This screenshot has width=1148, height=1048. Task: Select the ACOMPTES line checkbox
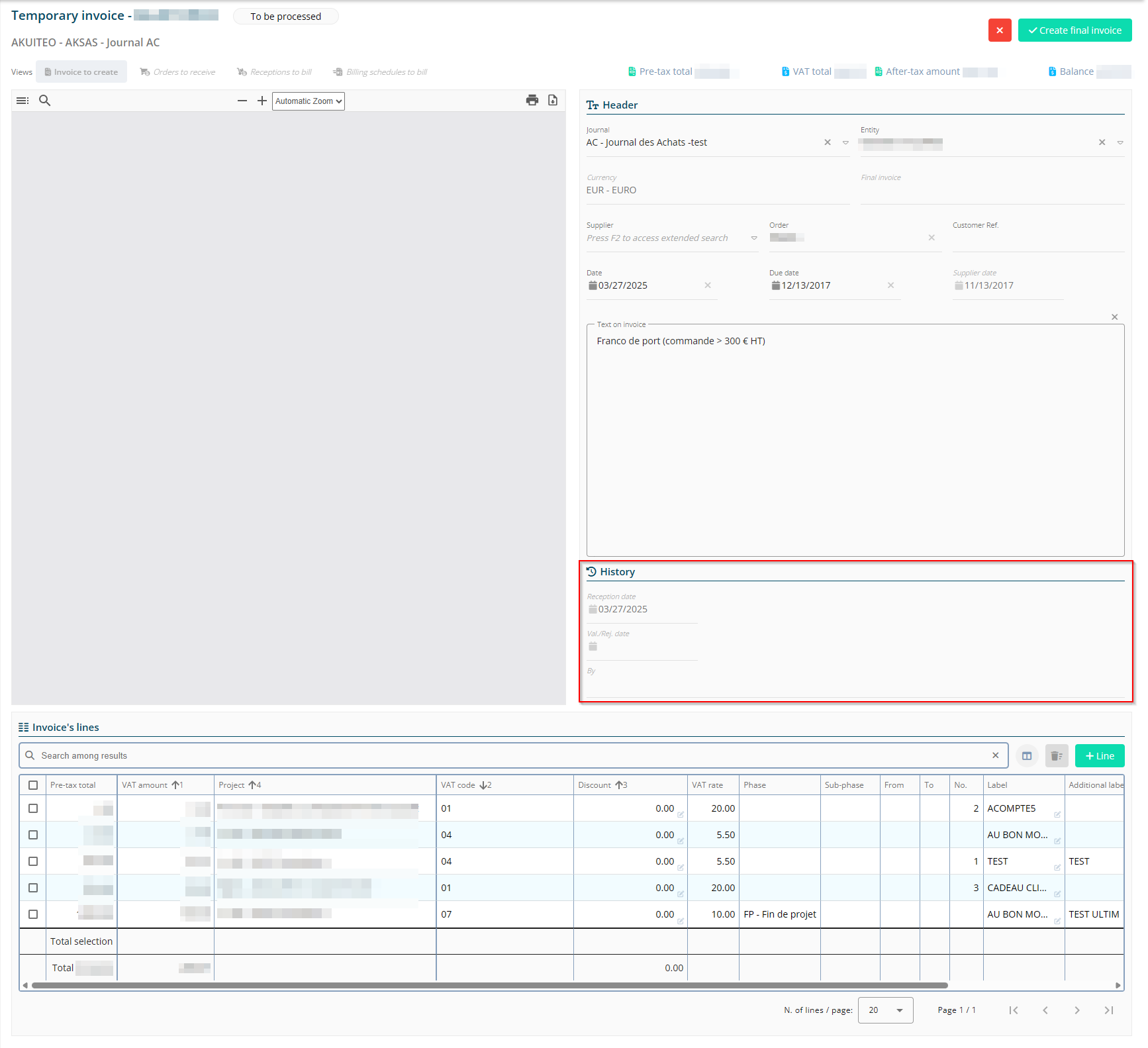click(33, 808)
